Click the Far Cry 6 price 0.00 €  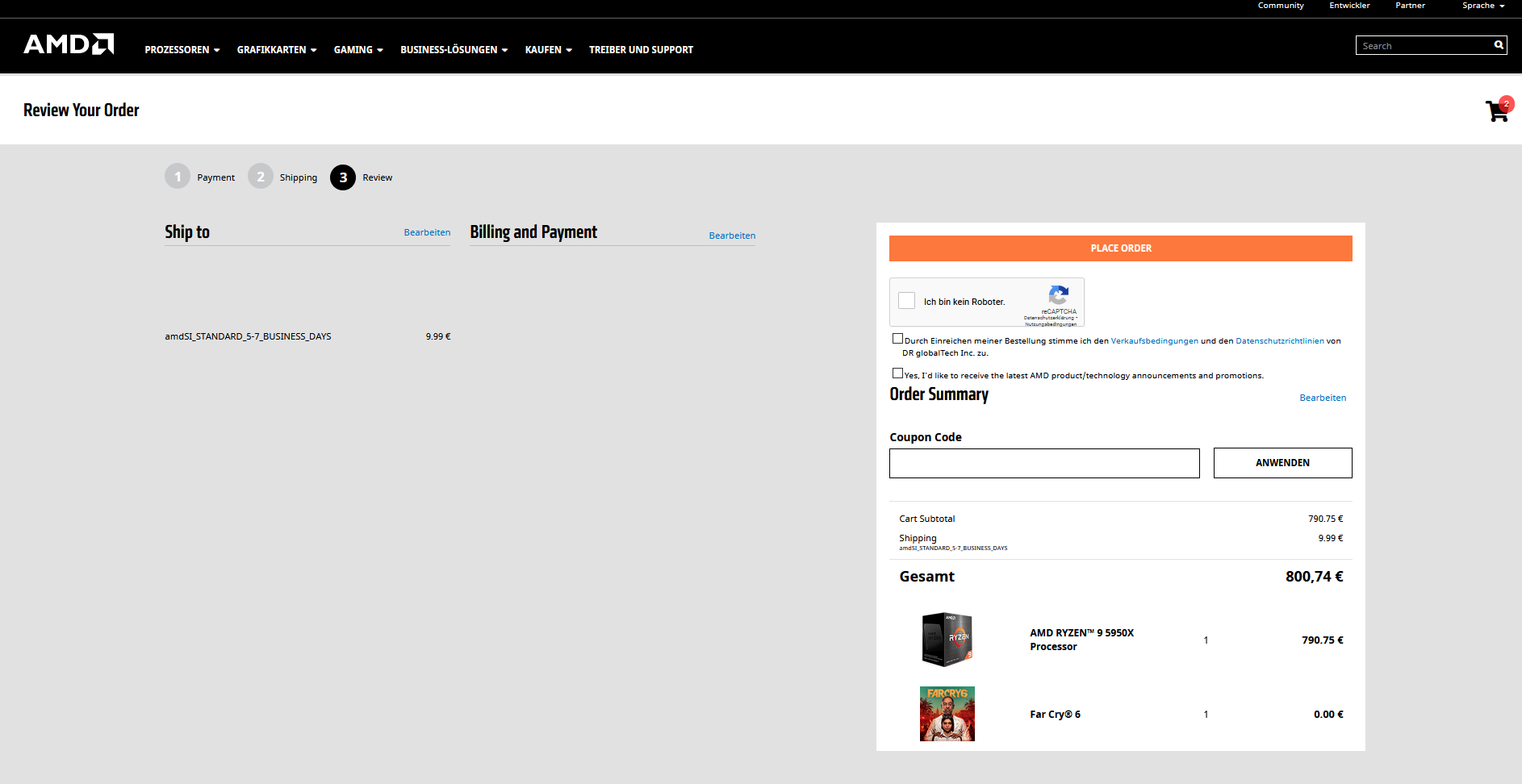(x=1328, y=715)
